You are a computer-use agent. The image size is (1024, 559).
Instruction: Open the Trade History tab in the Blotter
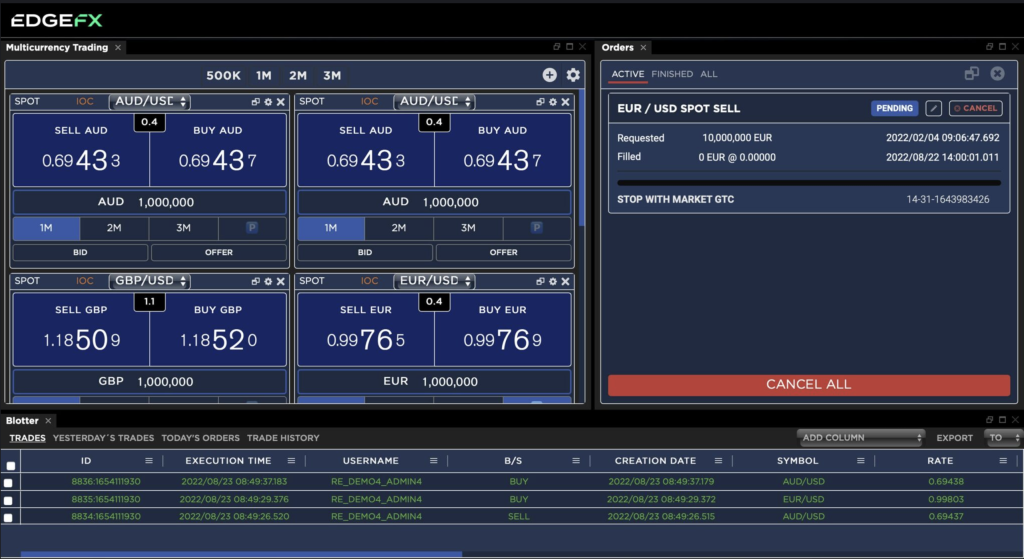click(283, 438)
